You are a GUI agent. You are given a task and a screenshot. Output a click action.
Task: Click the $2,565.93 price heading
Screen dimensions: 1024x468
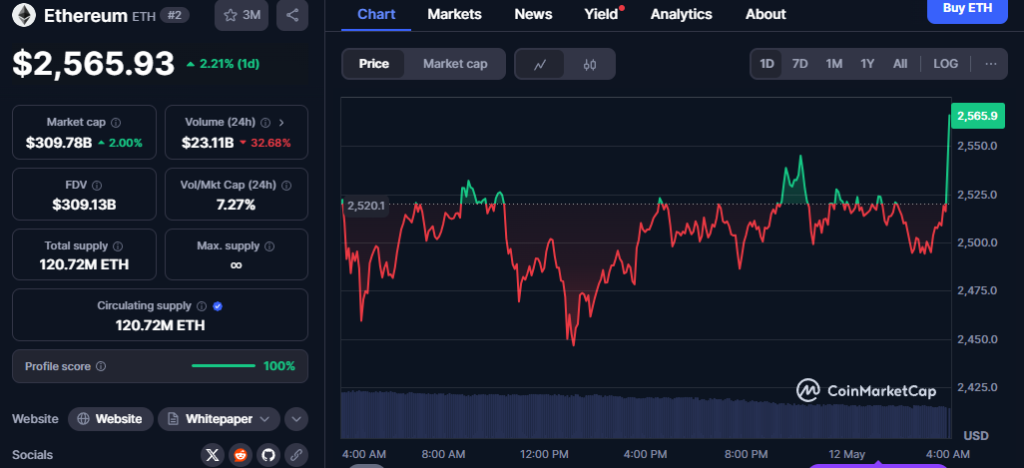click(x=94, y=63)
